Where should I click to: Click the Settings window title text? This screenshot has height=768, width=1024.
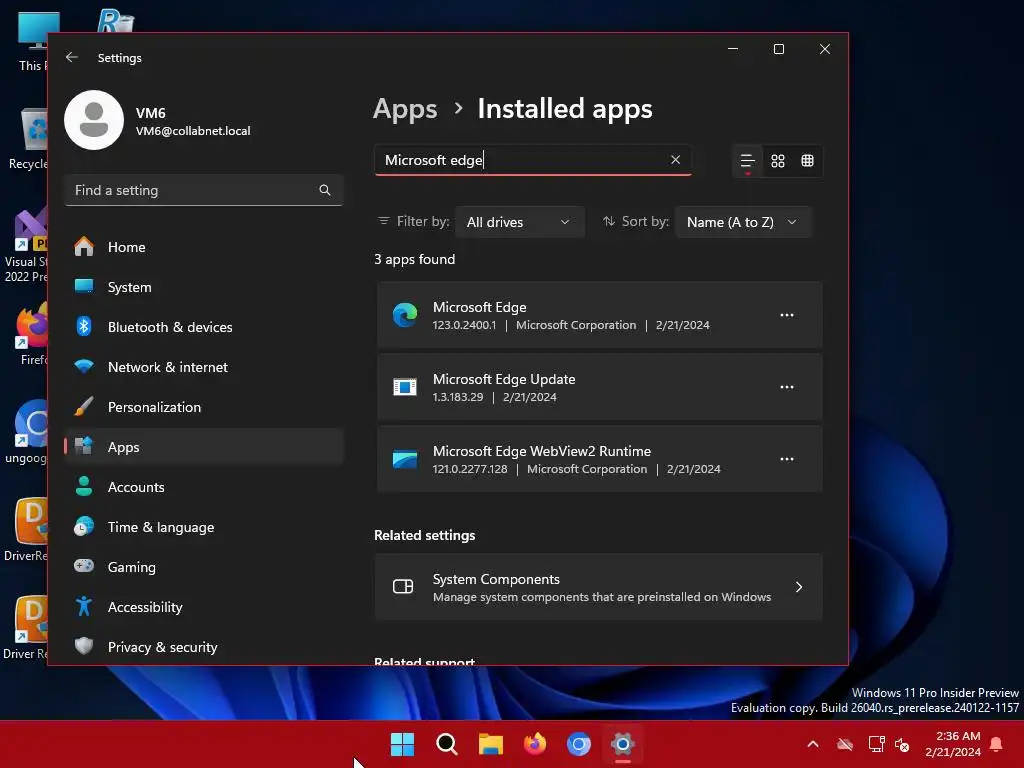(x=120, y=57)
